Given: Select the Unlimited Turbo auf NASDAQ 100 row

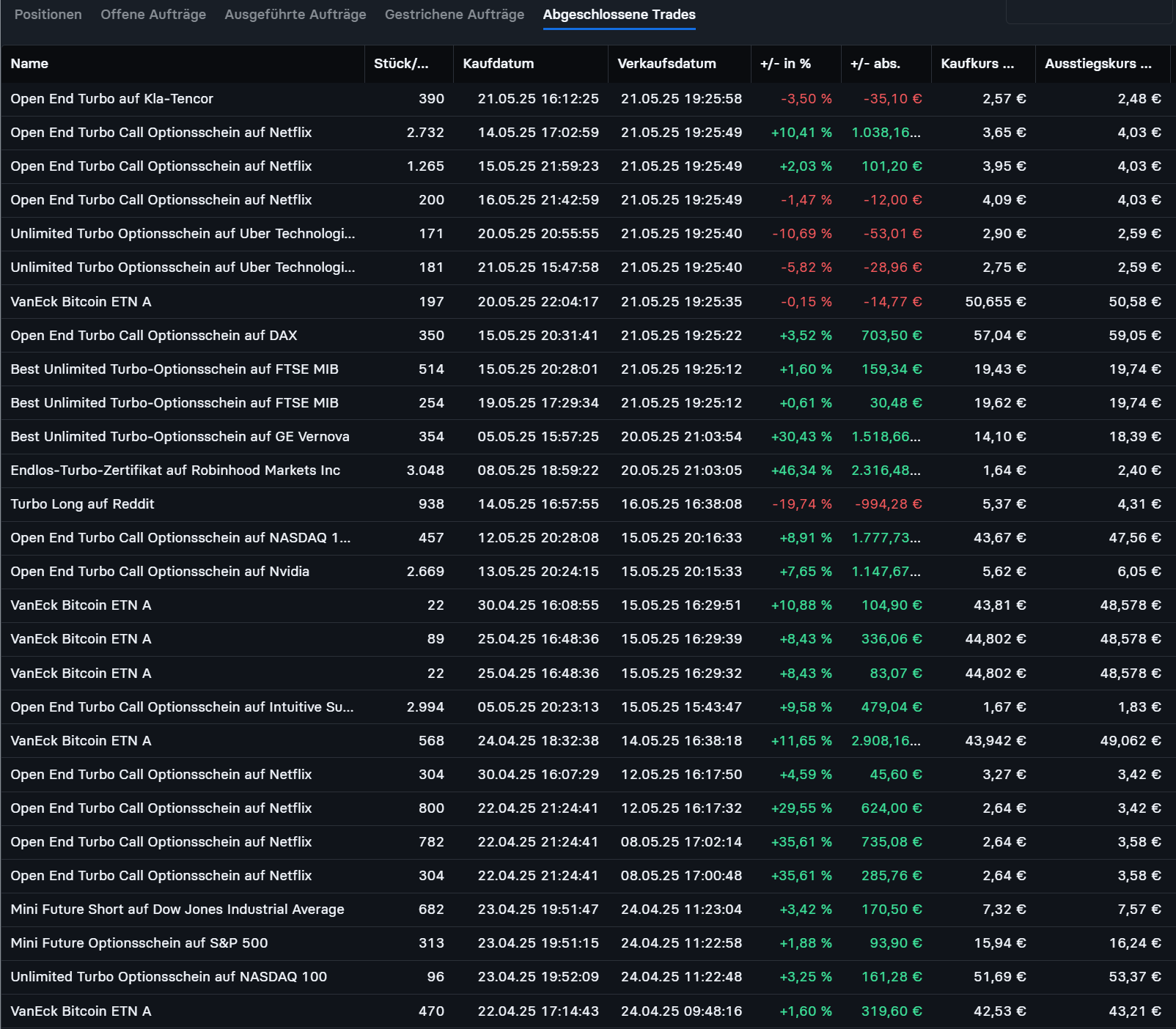Looking at the screenshot, I should (x=588, y=976).
